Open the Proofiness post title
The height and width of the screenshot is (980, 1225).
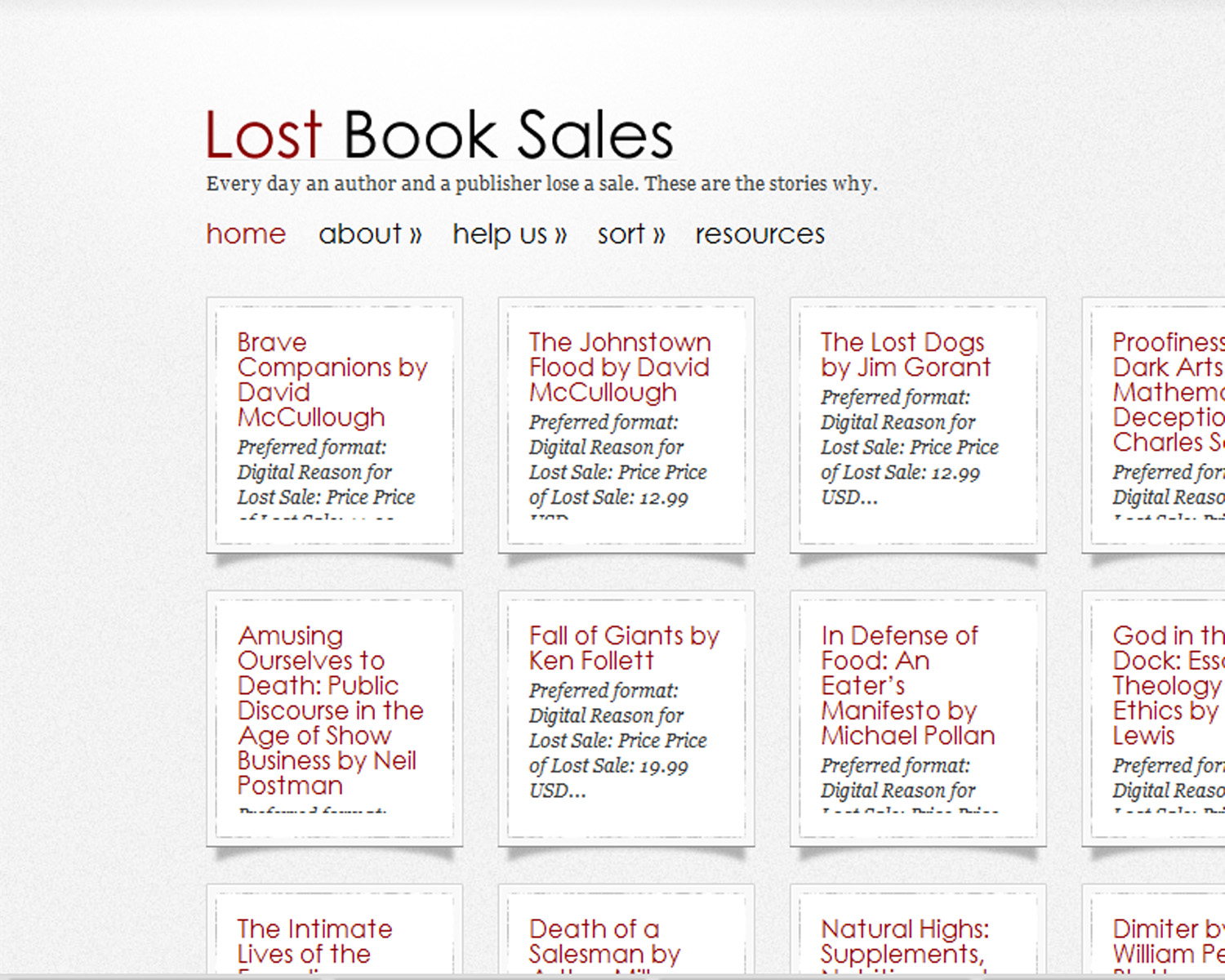1168,392
